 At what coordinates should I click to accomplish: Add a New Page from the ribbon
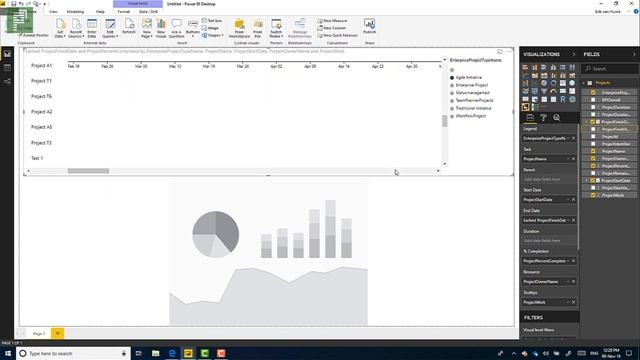[x=147, y=28]
